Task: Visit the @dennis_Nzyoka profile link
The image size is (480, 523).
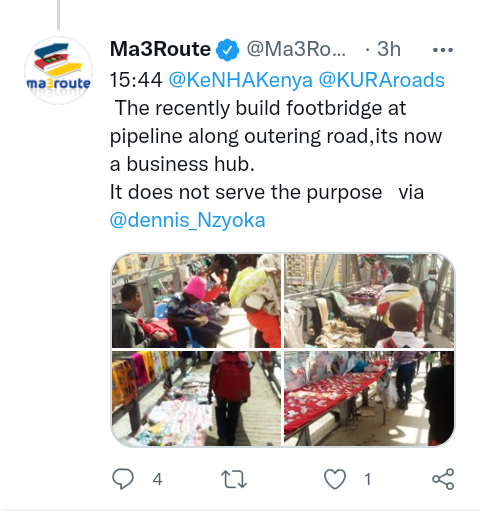Action: tap(187, 220)
